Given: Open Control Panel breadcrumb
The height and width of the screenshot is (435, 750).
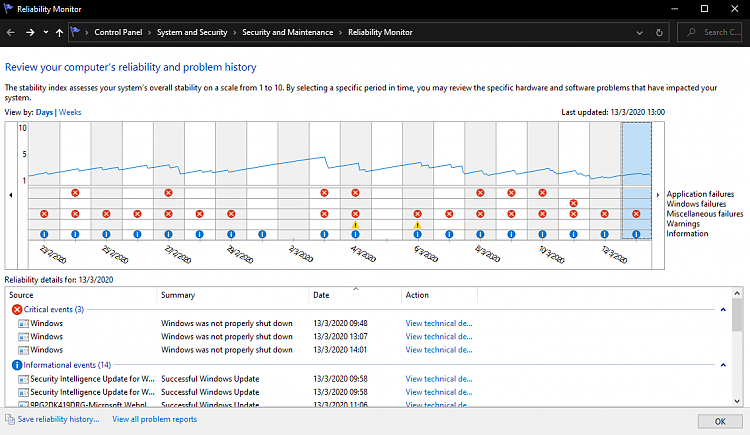Looking at the screenshot, I should [x=118, y=33].
